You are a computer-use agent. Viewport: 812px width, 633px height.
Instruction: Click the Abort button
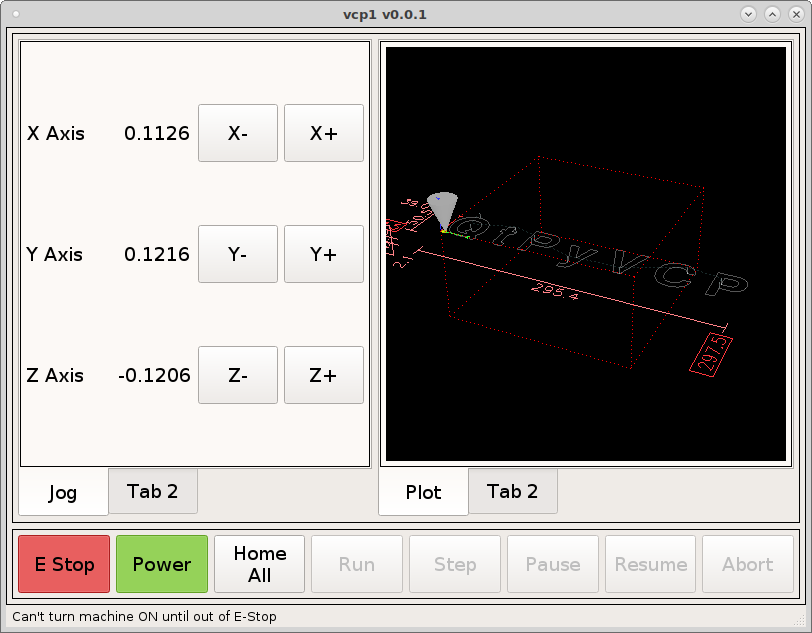click(x=748, y=564)
